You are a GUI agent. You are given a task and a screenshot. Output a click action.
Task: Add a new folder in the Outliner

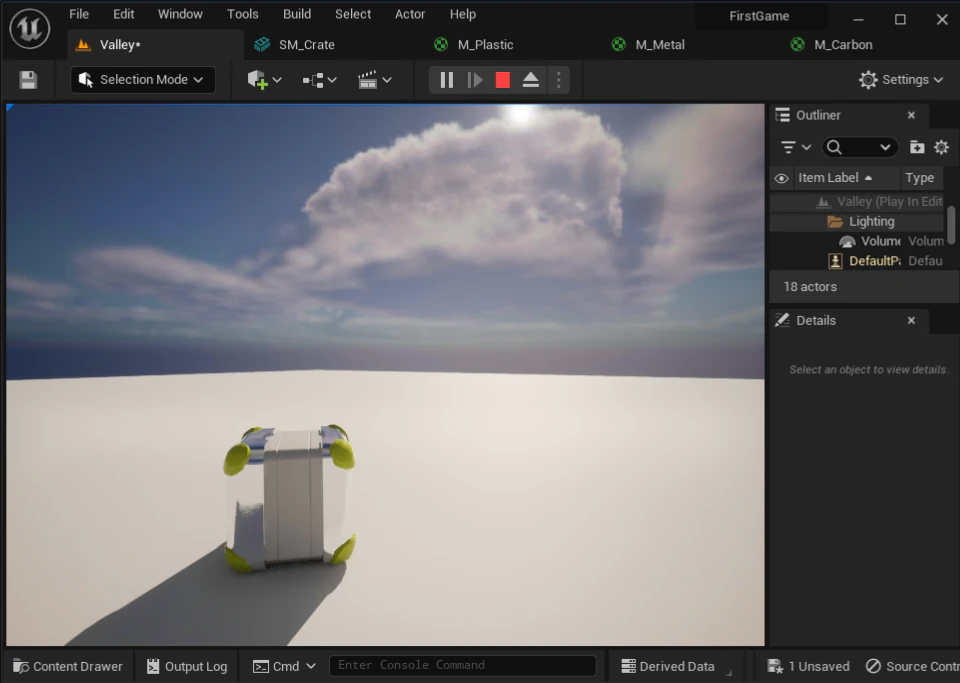(917, 147)
